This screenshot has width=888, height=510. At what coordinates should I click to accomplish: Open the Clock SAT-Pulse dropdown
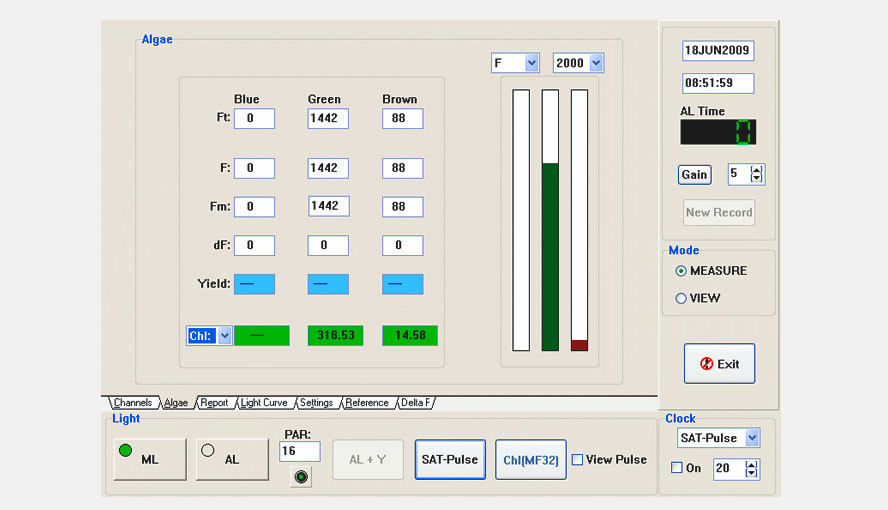pos(752,438)
